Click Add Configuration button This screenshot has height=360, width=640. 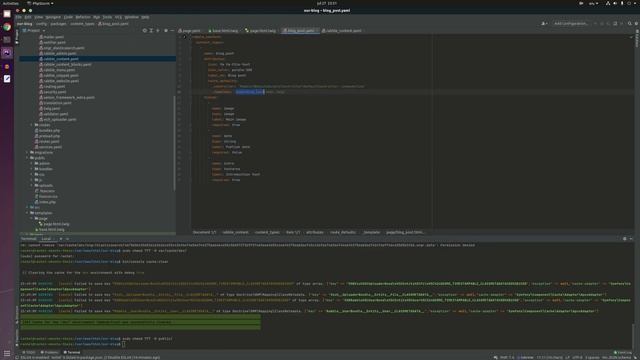571,24
